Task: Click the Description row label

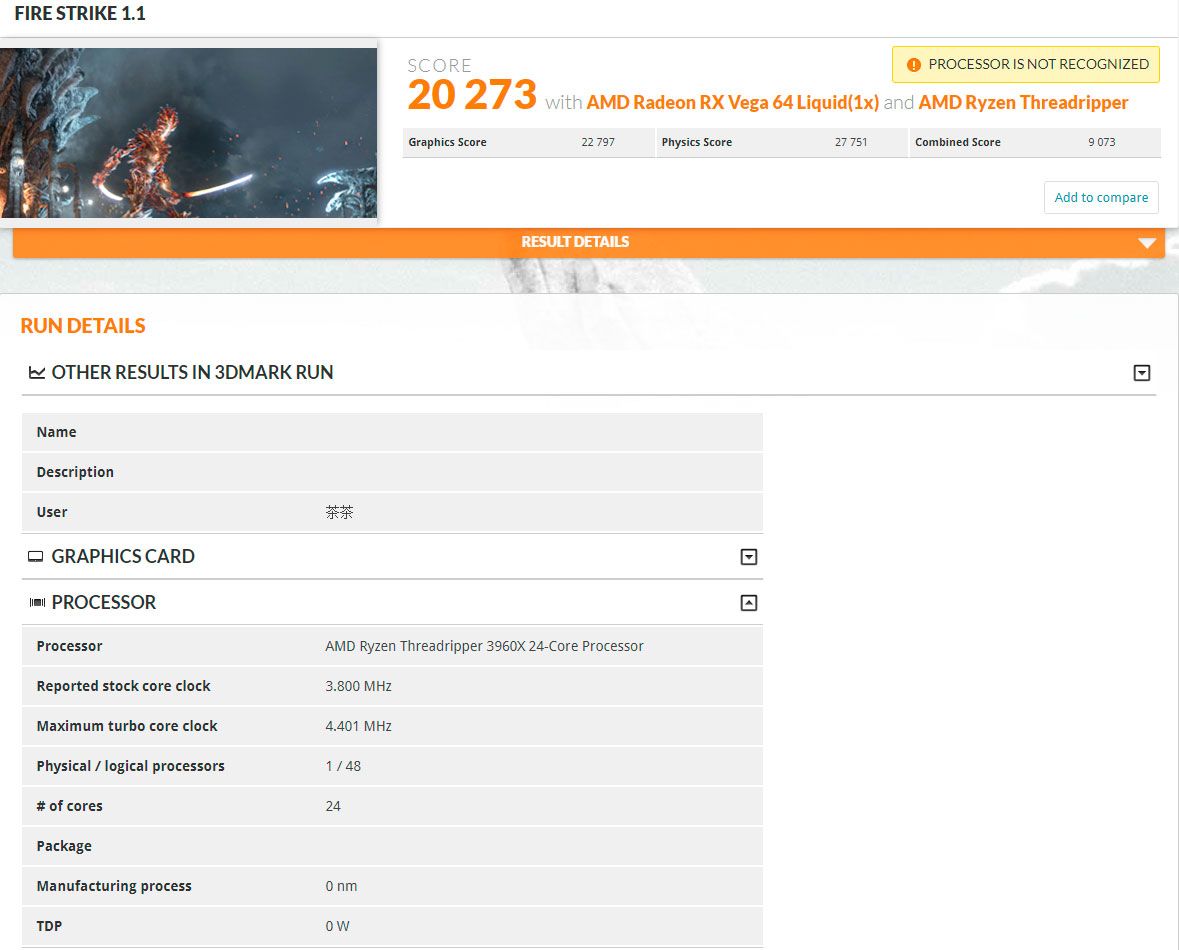Action: 75,472
